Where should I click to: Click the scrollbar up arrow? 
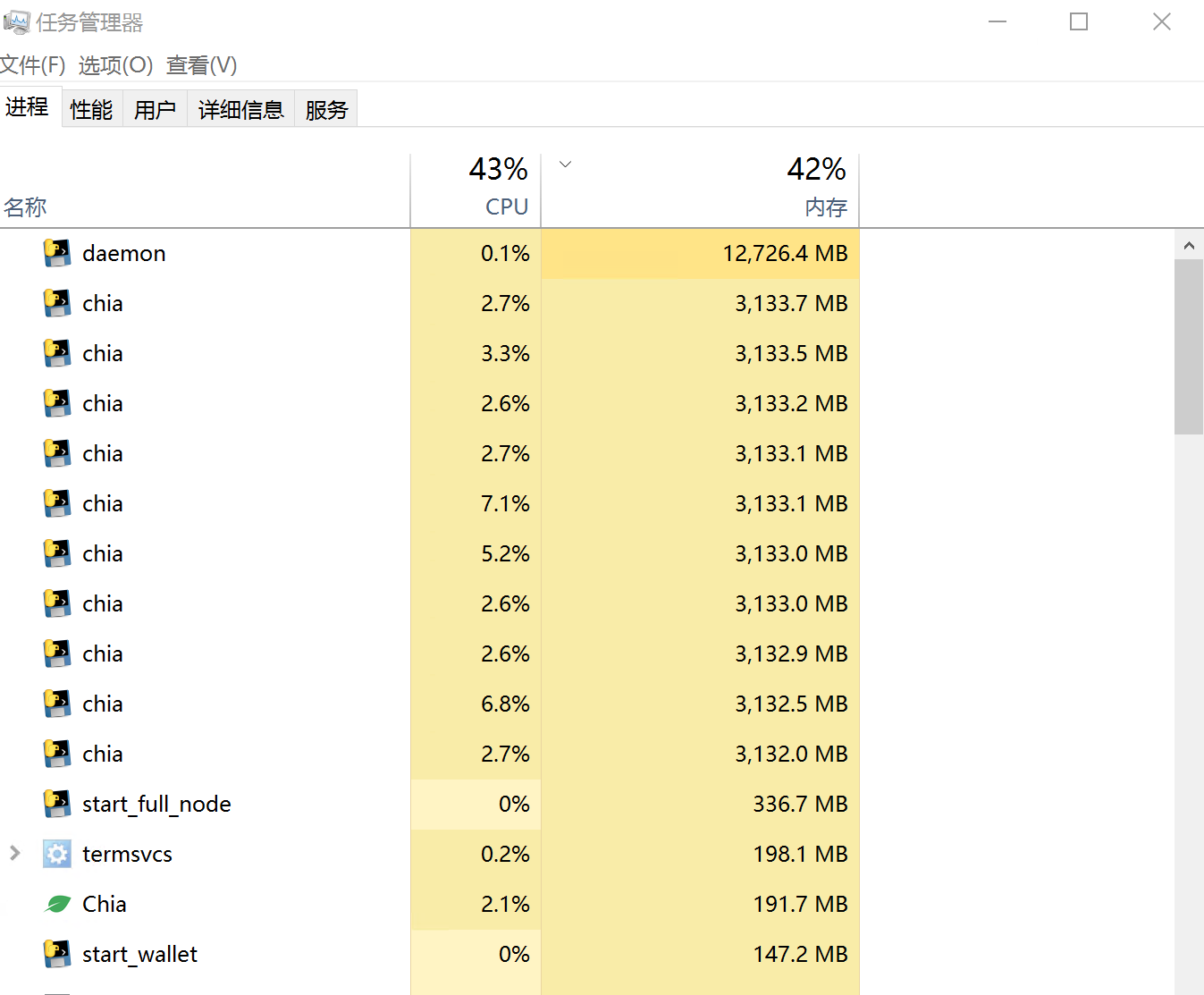[x=1189, y=245]
